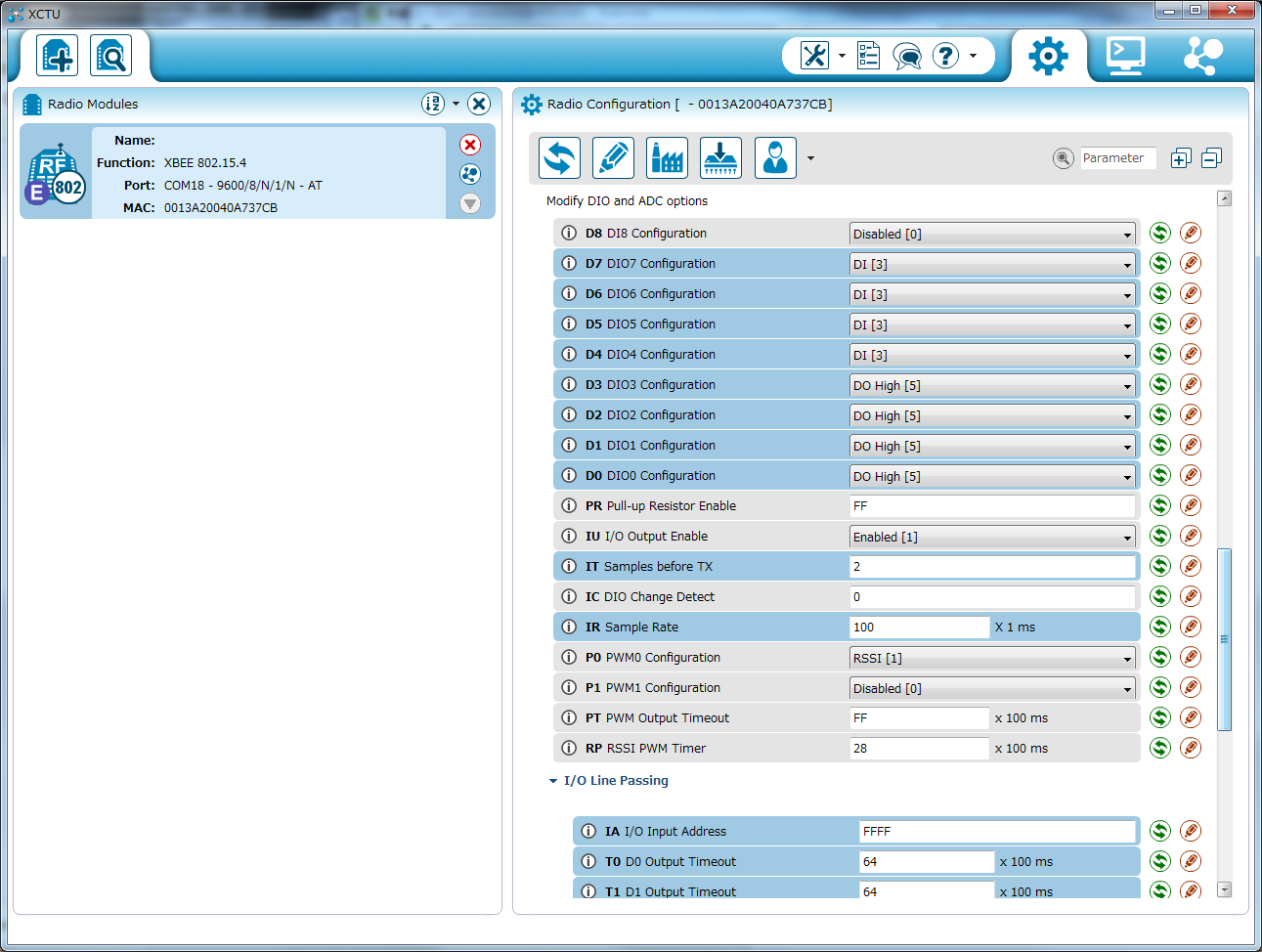Click the configuration checklist icon in top toolbar
Image resolution: width=1262 pixels, height=952 pixels.
(x=868, y=56)
